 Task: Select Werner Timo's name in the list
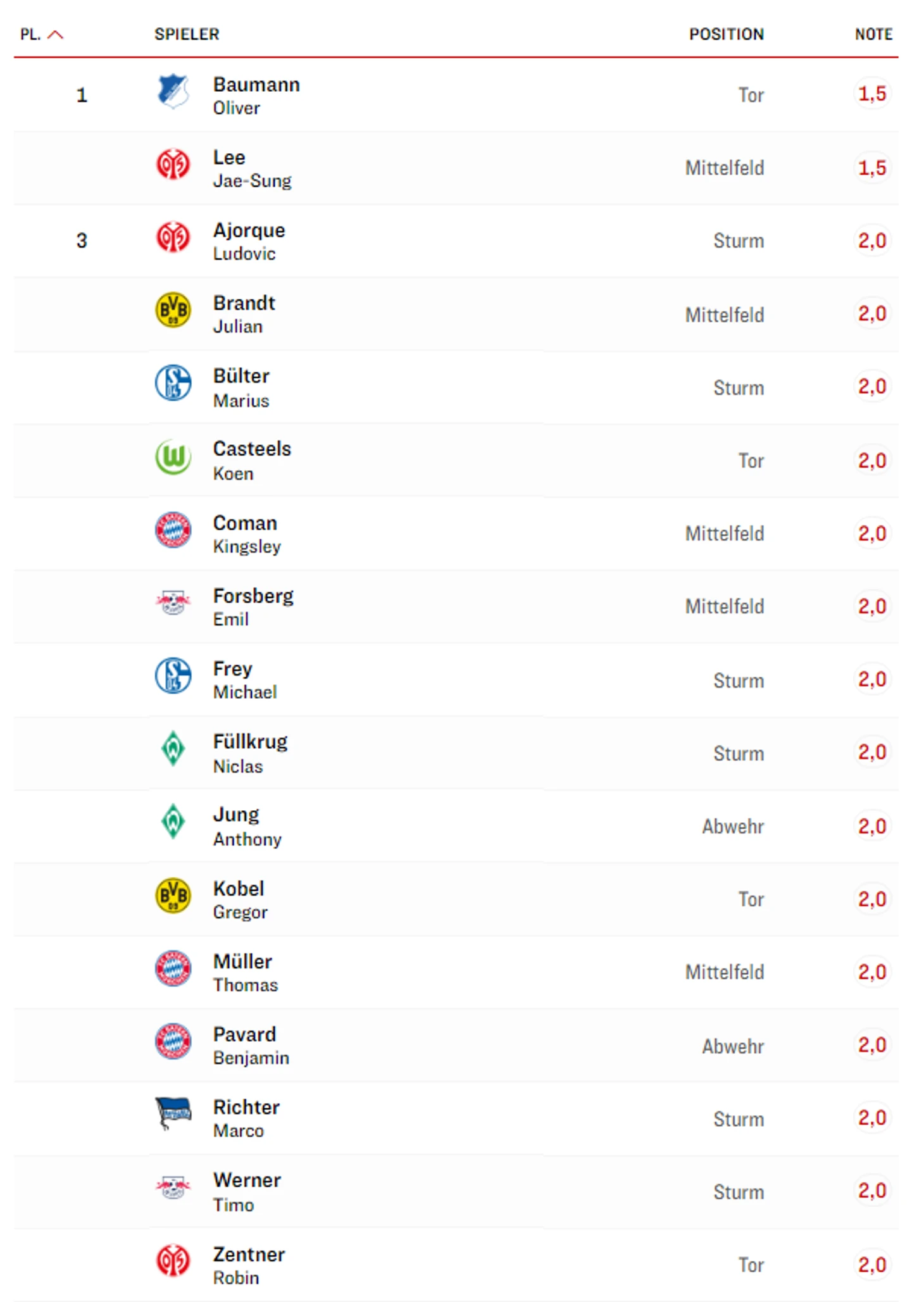pyautogui.click(x=247, y=1192)
